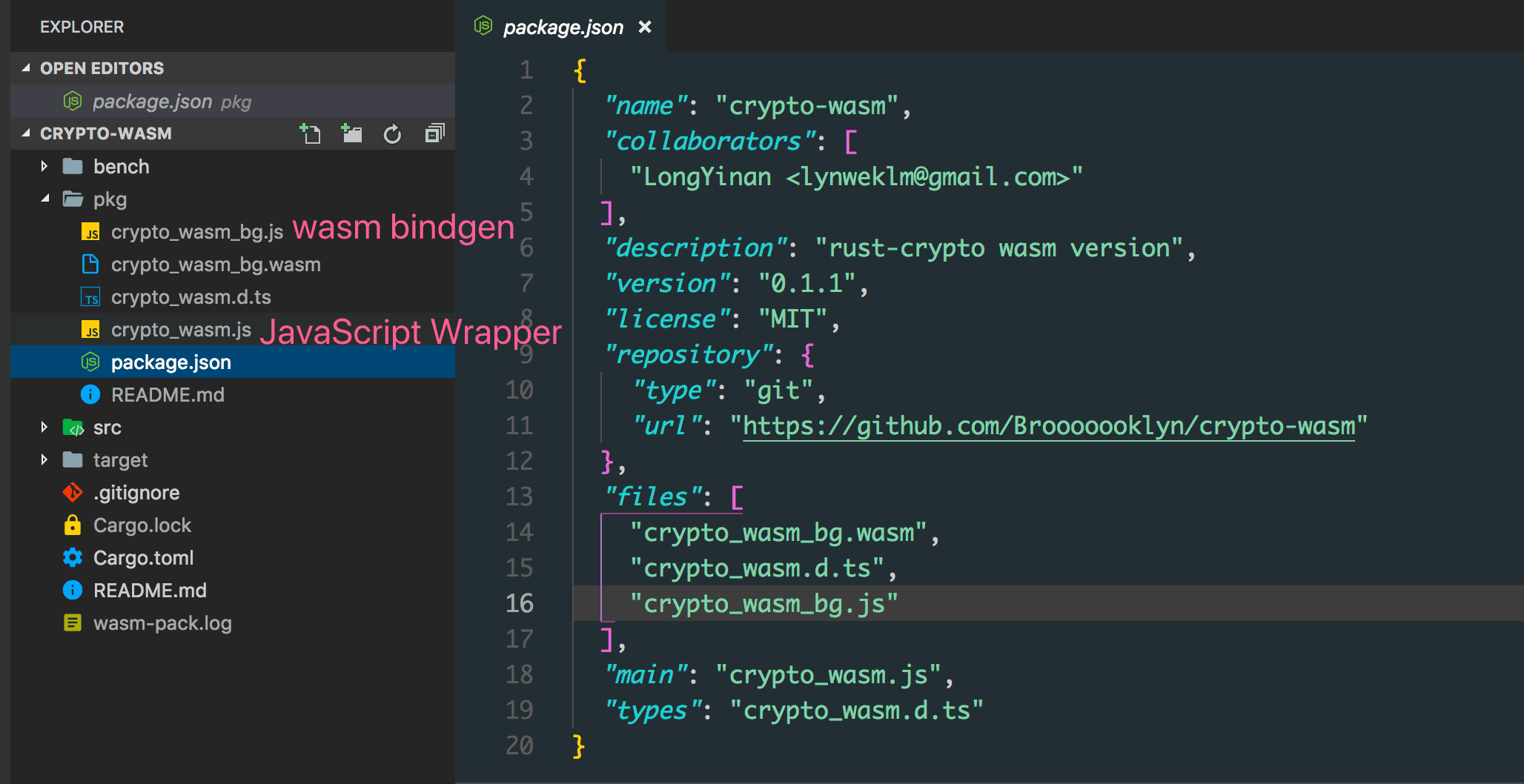Expand the target folder
Image resolution: width=1524 pixels, height=784 pixels.
[44, 460]
